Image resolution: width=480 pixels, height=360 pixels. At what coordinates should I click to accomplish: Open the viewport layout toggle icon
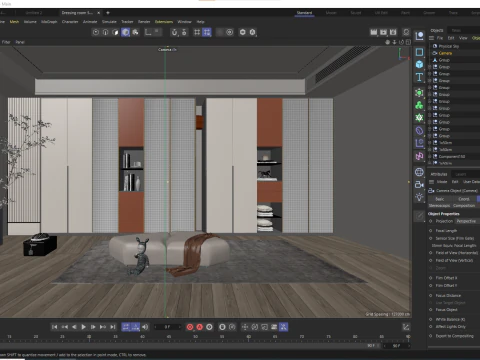(408, 42)
